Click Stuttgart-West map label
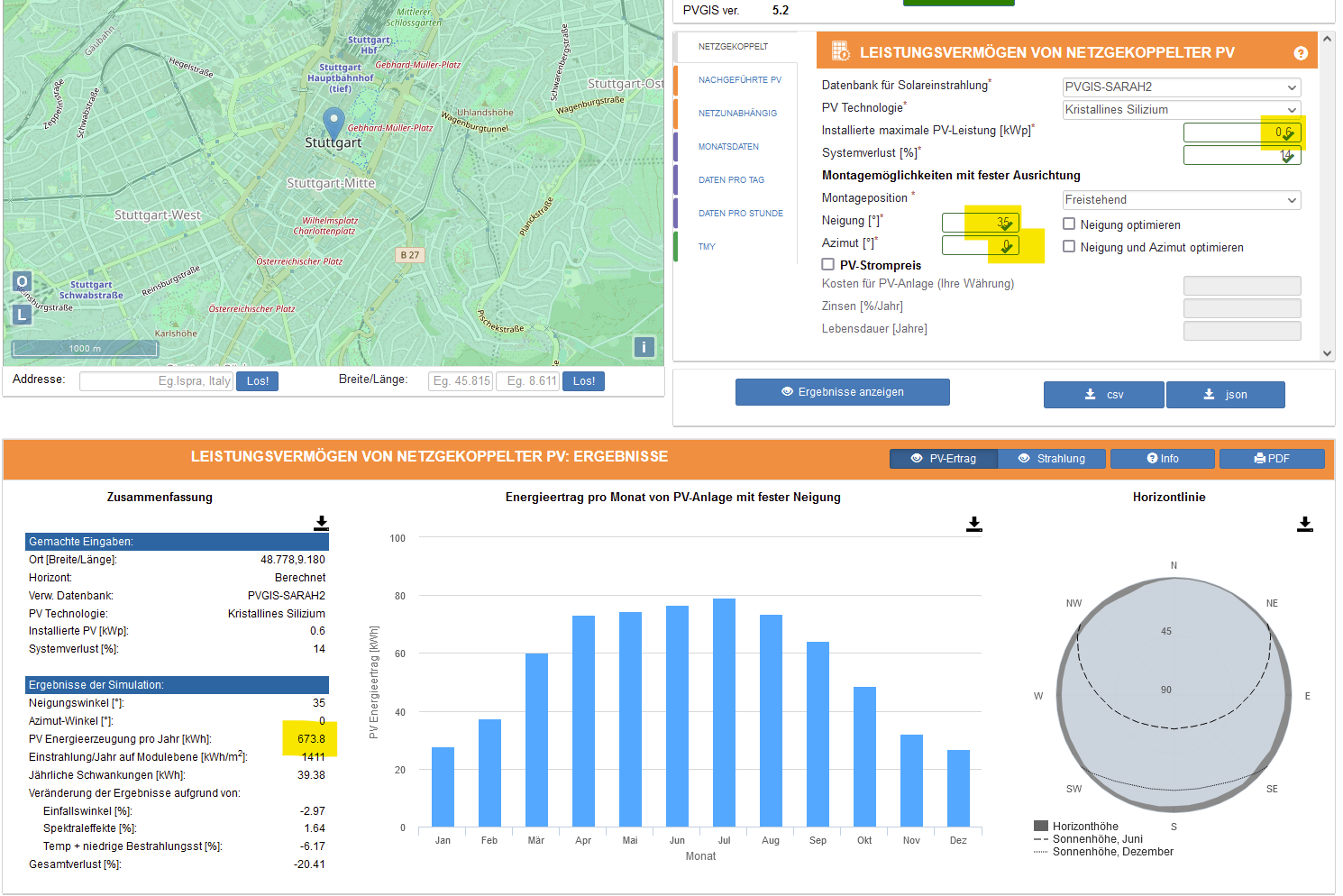Screen dimensions: 1343x896 [x=158, y=215]
